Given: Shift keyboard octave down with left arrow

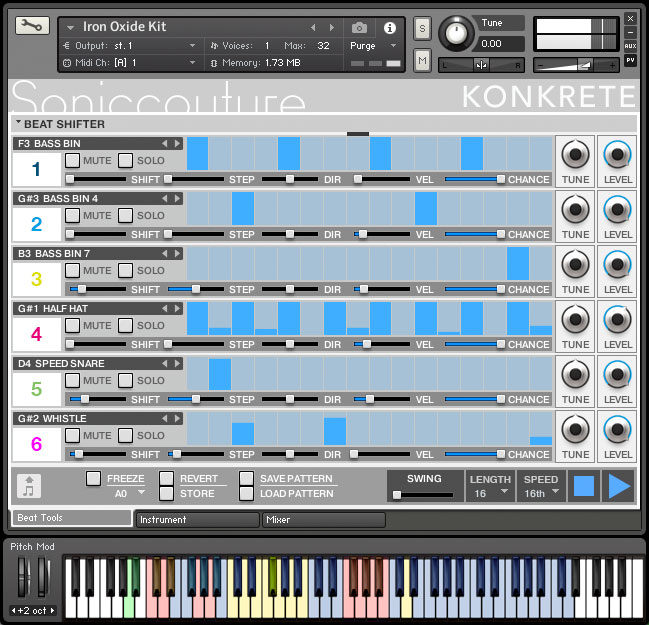Looking at the screenshot, I should point(13,611).
